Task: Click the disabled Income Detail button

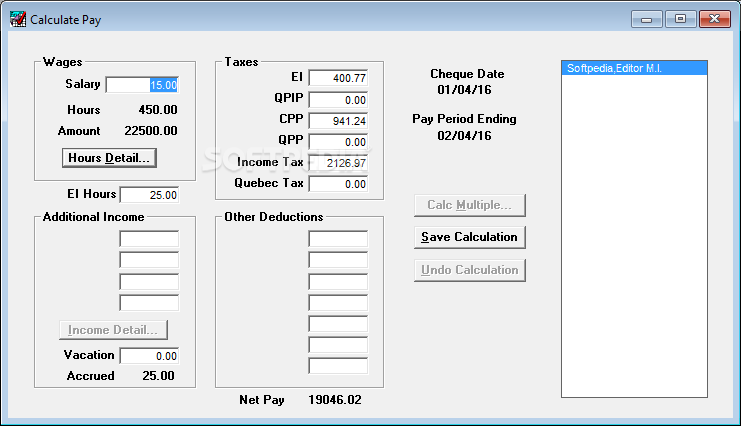Action: (x=113, y=330)
